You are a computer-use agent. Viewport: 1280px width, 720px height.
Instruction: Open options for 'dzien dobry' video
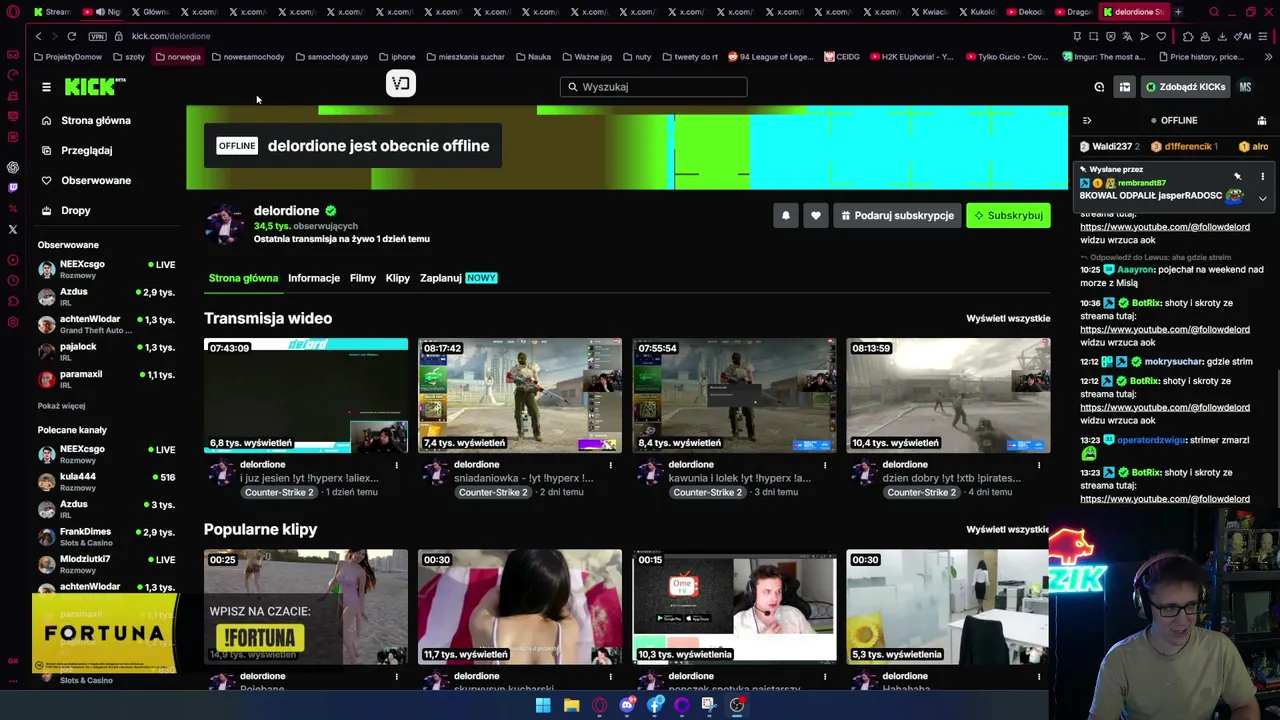tap(1038, 465)
